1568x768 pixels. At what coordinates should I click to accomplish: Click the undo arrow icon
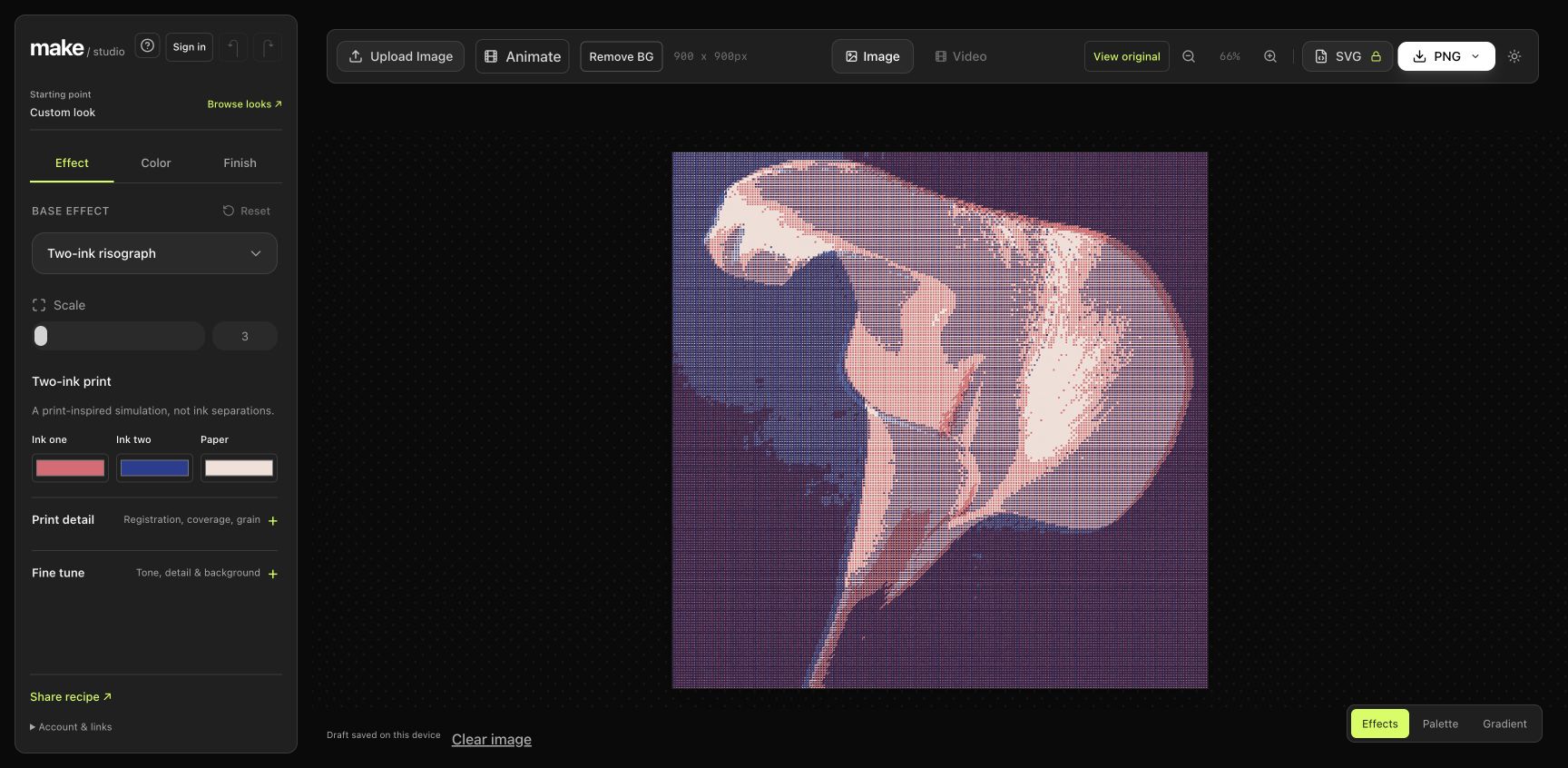233,47
